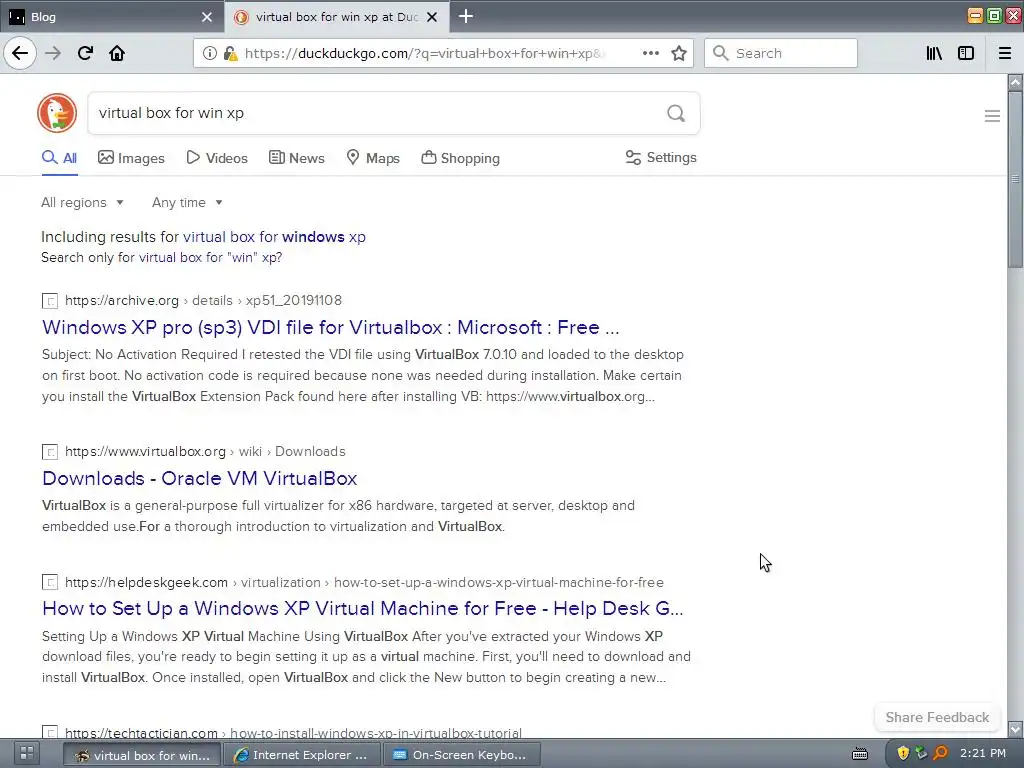The image size is (1024, 768).
Task: Select the All results tab
Action: [59, 158]
